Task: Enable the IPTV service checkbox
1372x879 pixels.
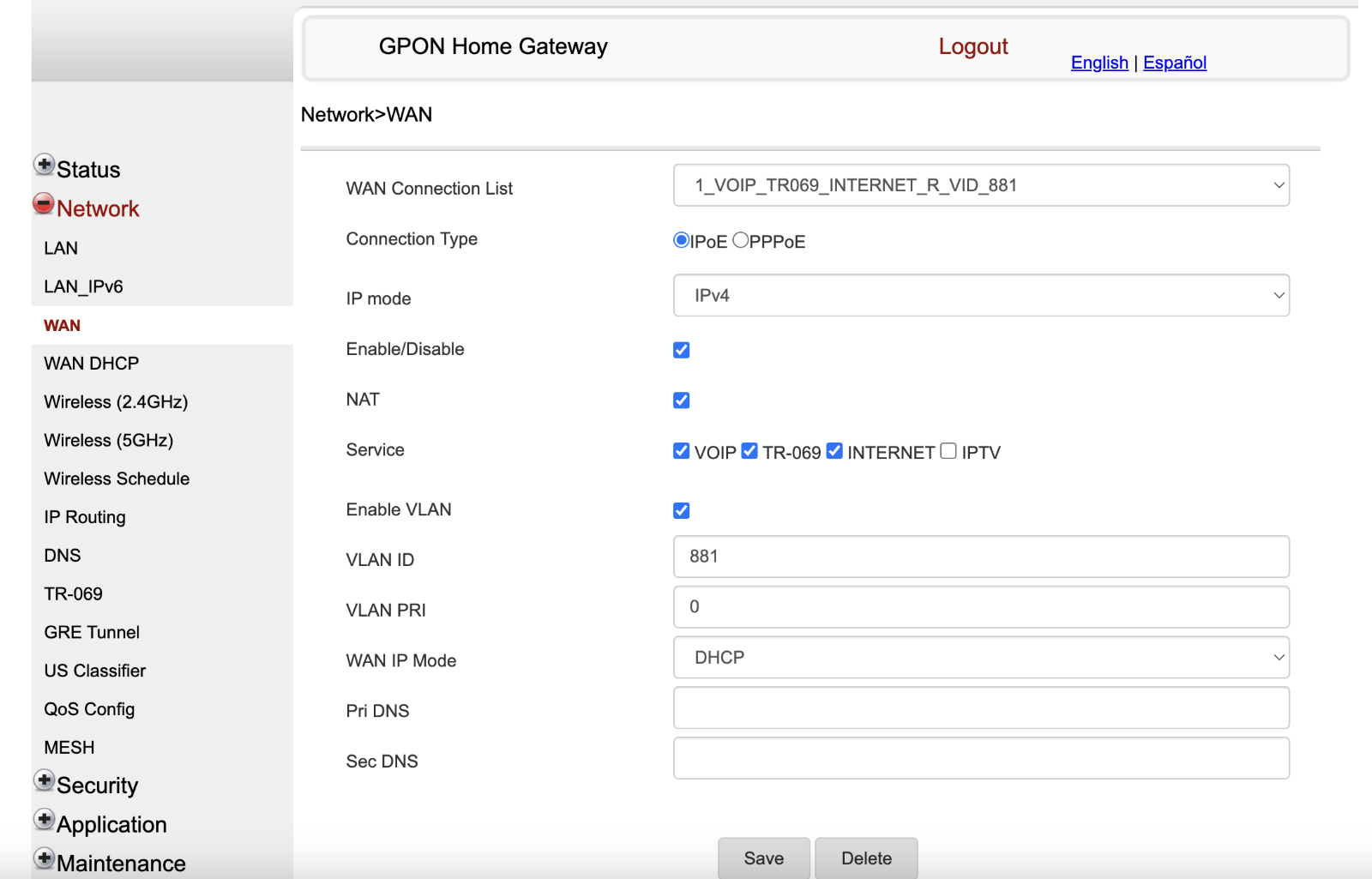Action: [x=948, y=450]
